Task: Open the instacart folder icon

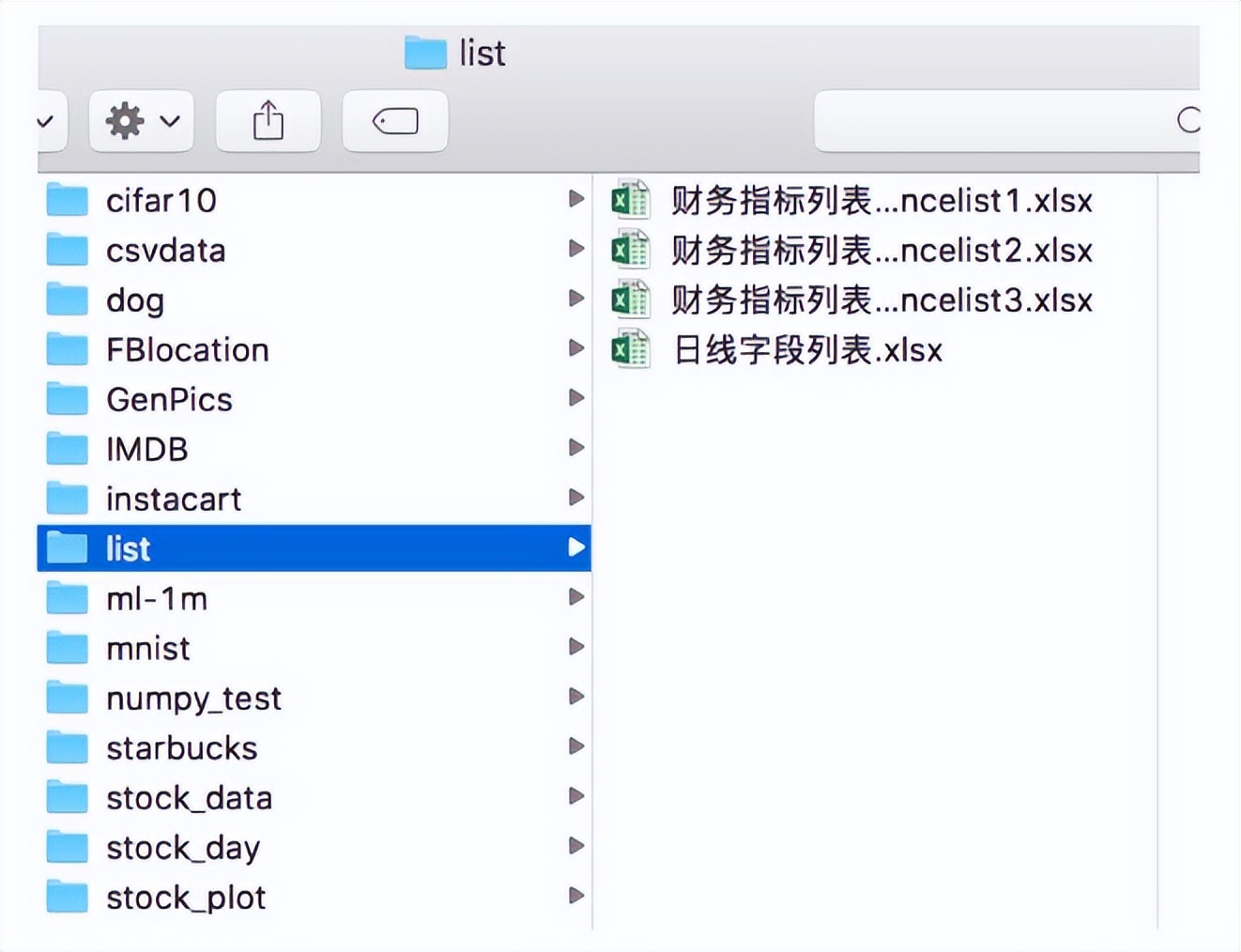Action: [x=66, y=498]
